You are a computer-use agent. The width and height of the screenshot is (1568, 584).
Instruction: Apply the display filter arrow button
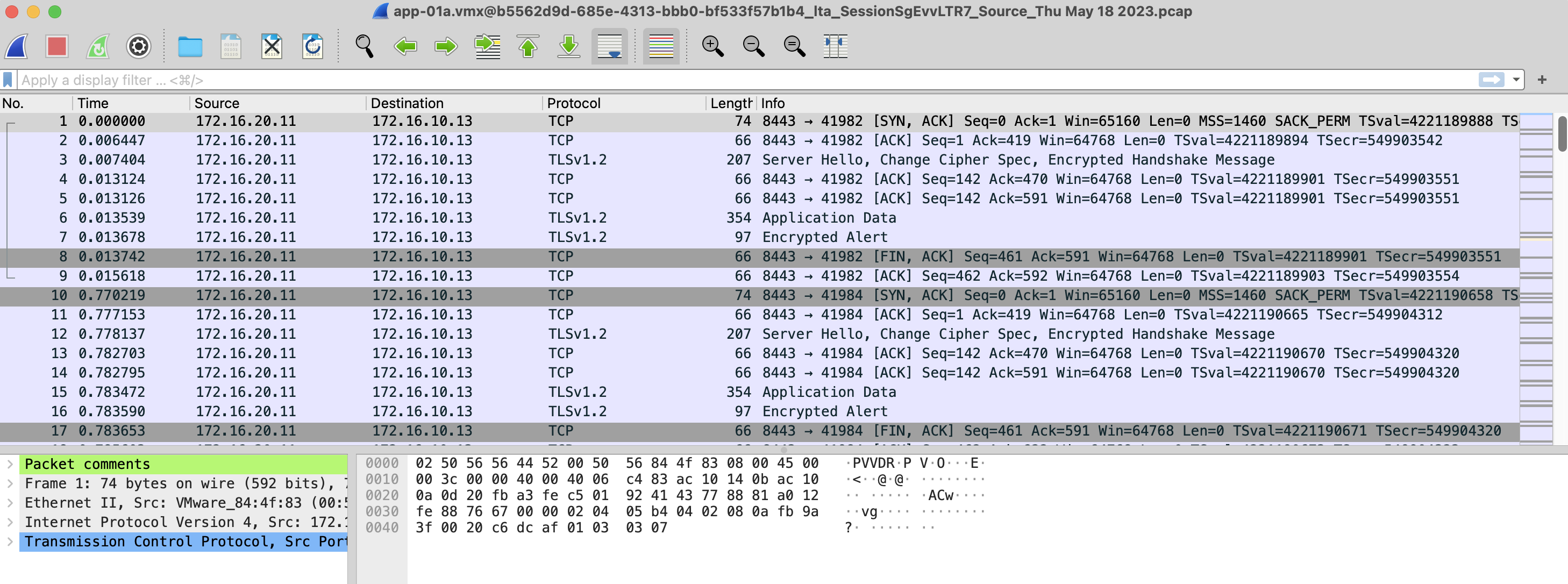(1491, 80)
